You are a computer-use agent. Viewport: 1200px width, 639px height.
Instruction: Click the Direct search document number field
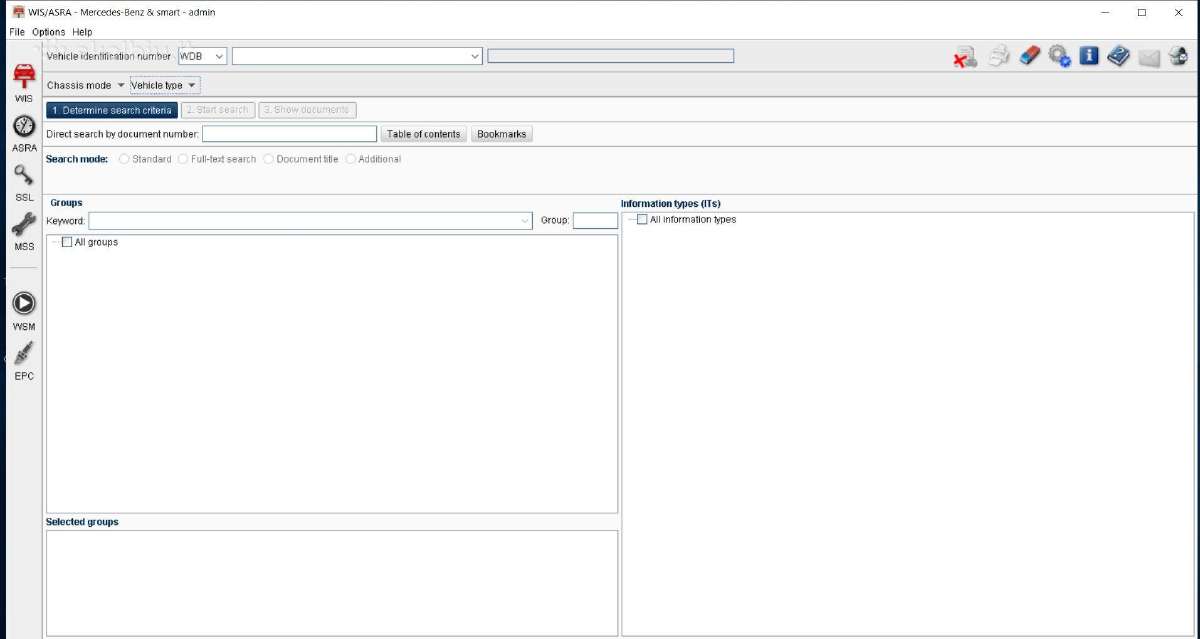coord(289,134)
